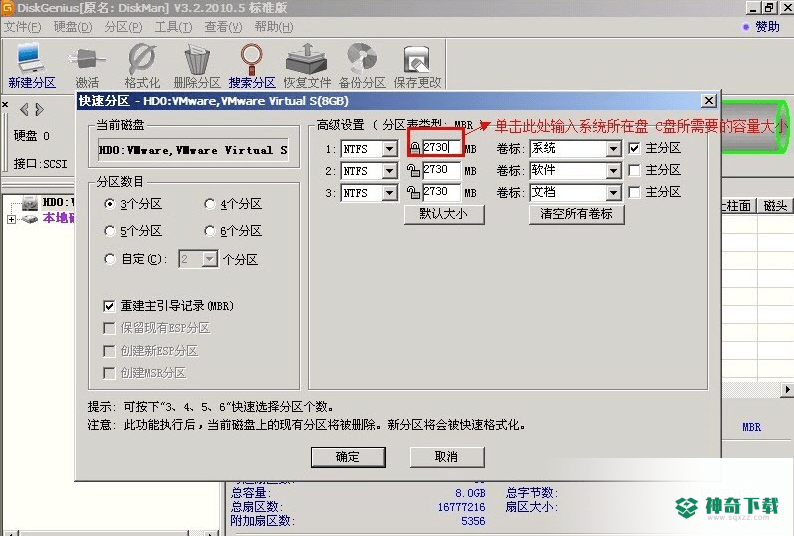Open file system dropdown for partition 1

point(389,149)
